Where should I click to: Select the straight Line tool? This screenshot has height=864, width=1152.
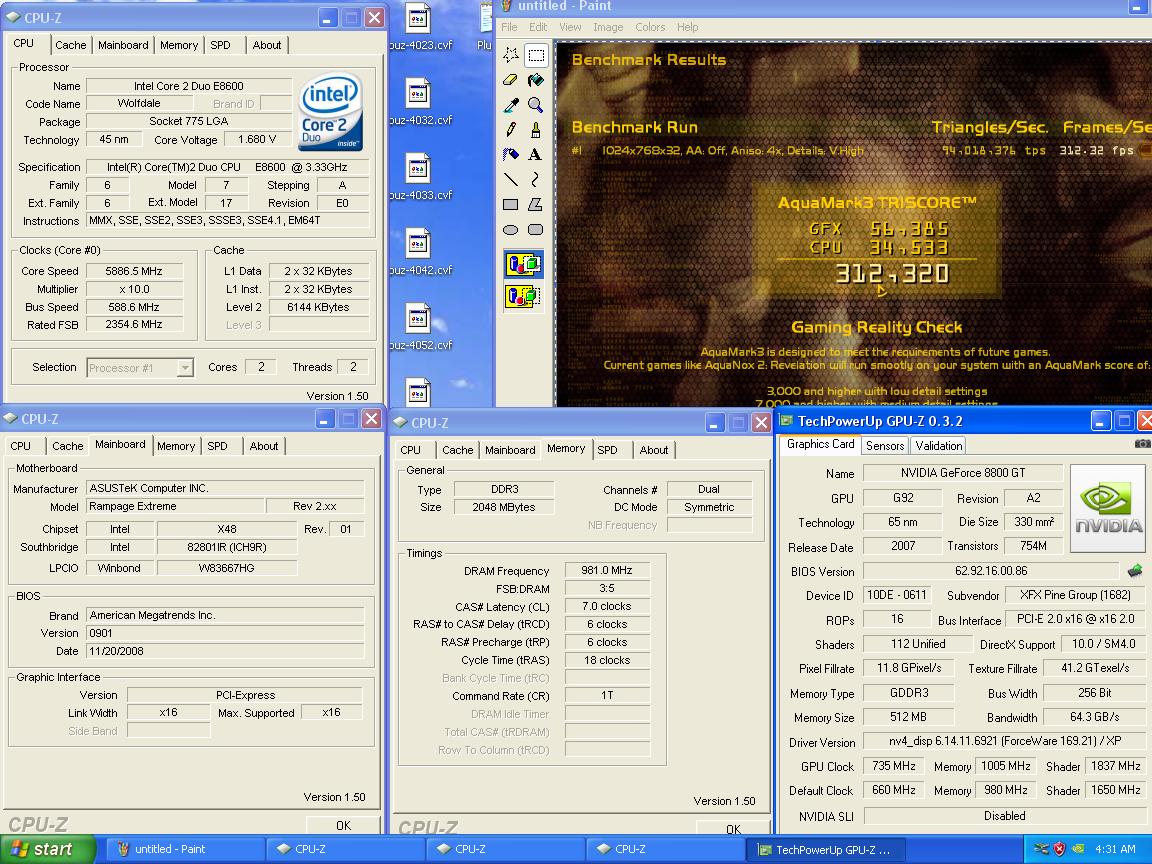[x=511, y=179]
